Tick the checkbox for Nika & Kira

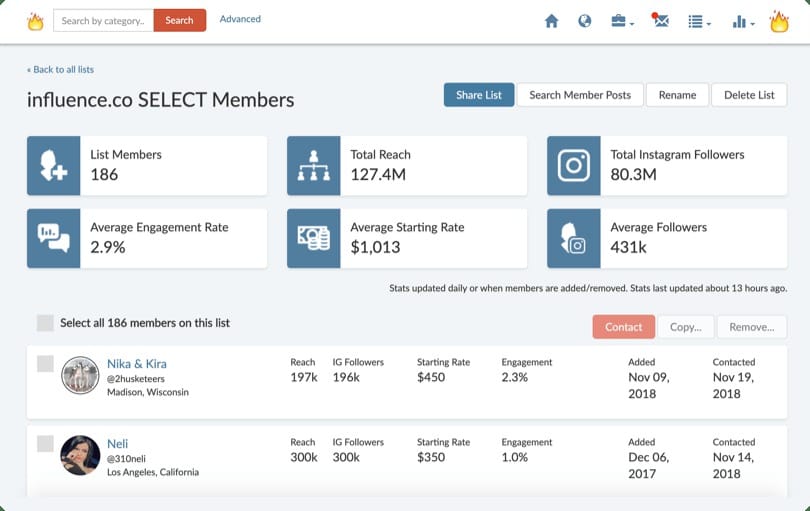pos(45,364)
